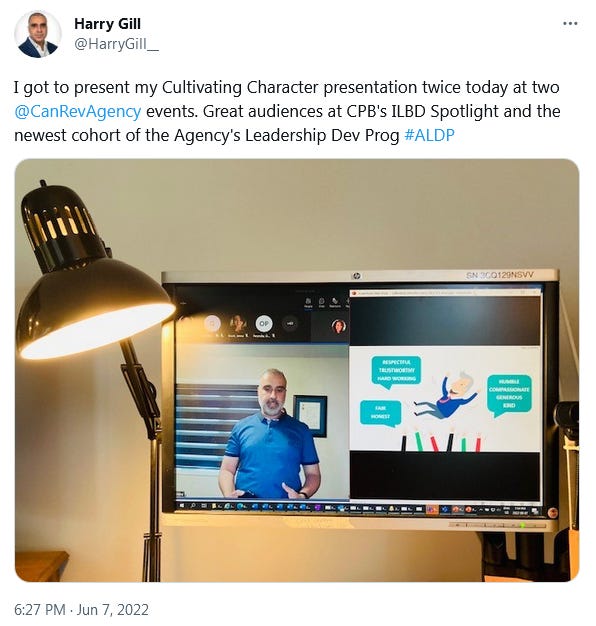596x626 pixels.
Task: Open the People icon in the Teams toolbar
Action: tap(308, 302)
